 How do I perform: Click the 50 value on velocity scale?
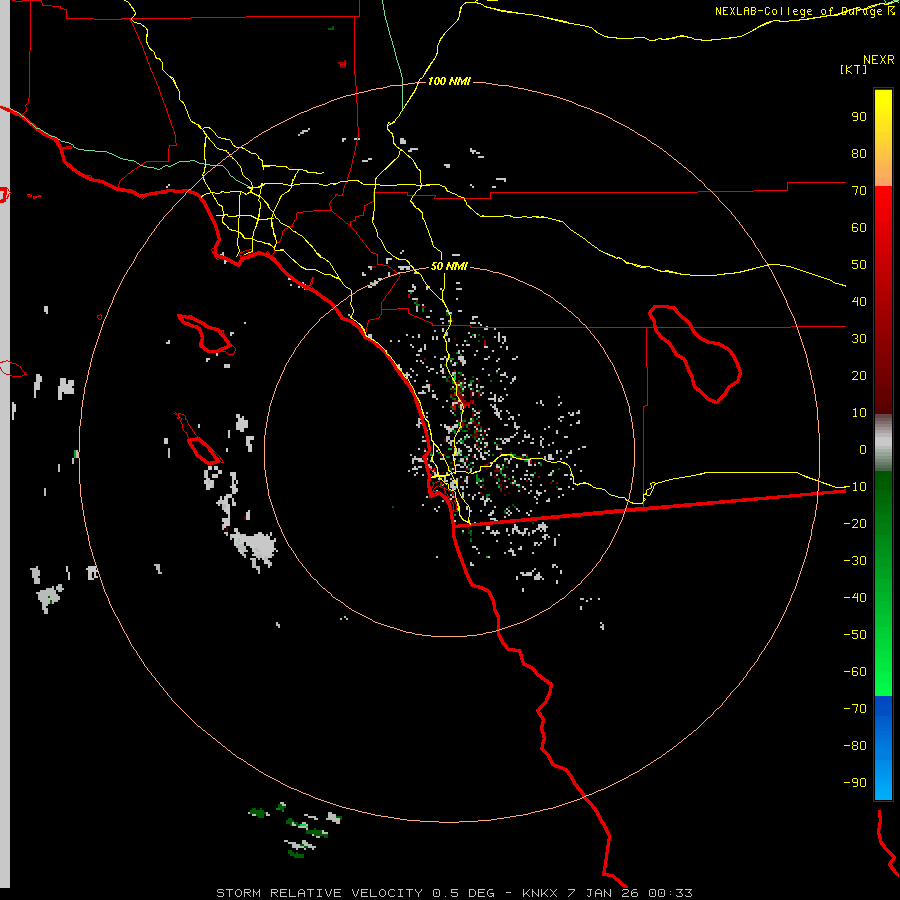859,265
